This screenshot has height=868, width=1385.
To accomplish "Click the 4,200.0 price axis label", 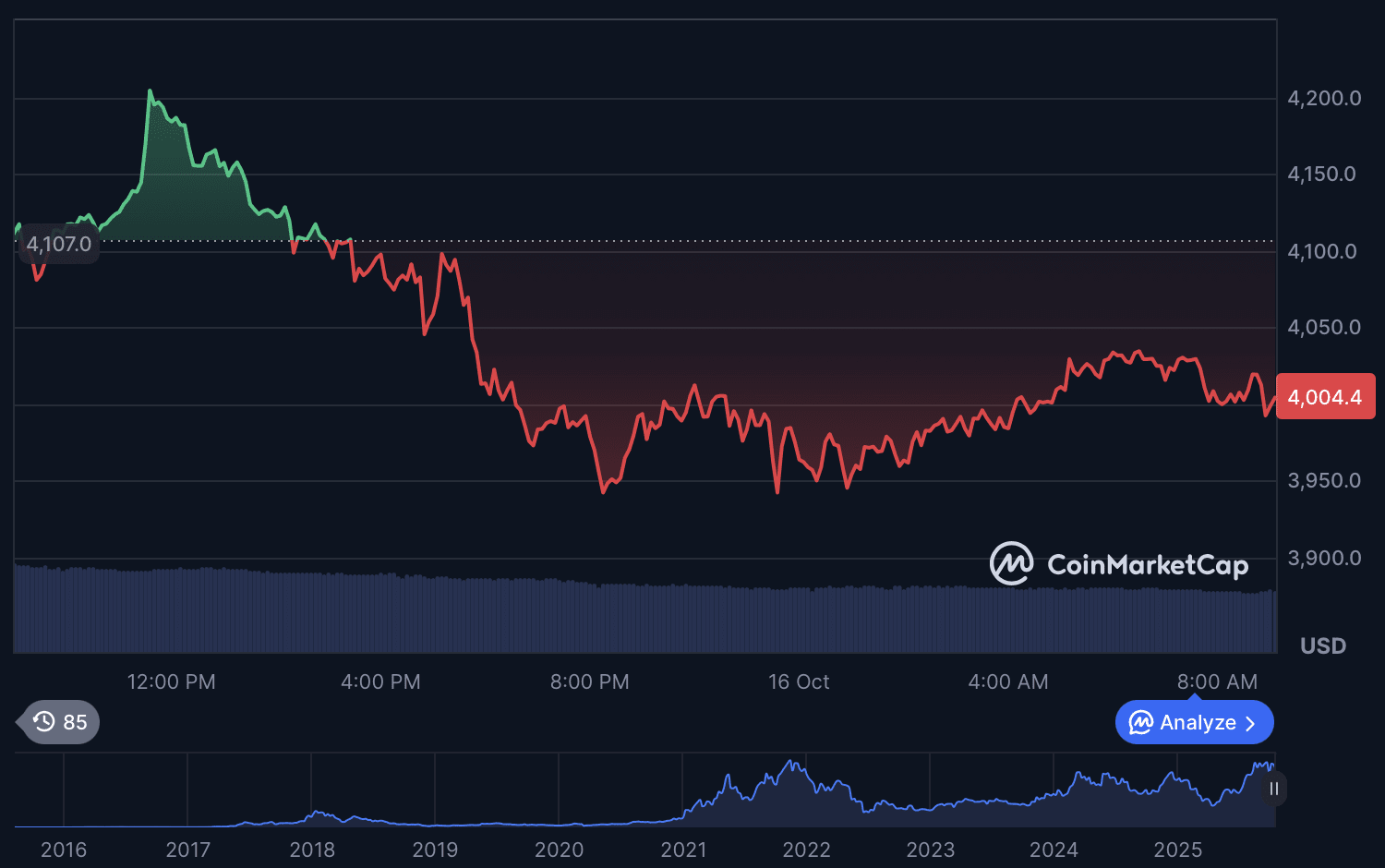I will tap(1324, 98).
